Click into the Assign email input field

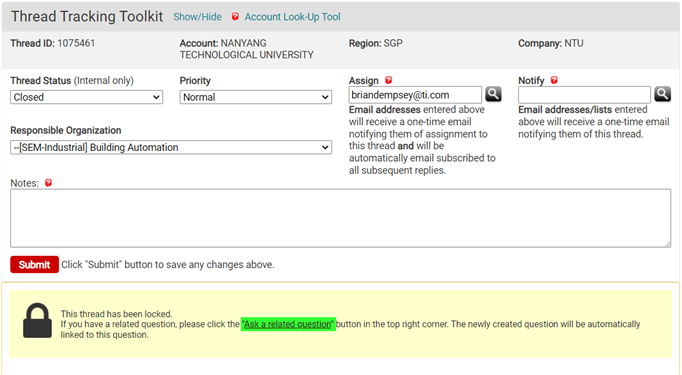point(415,95)
